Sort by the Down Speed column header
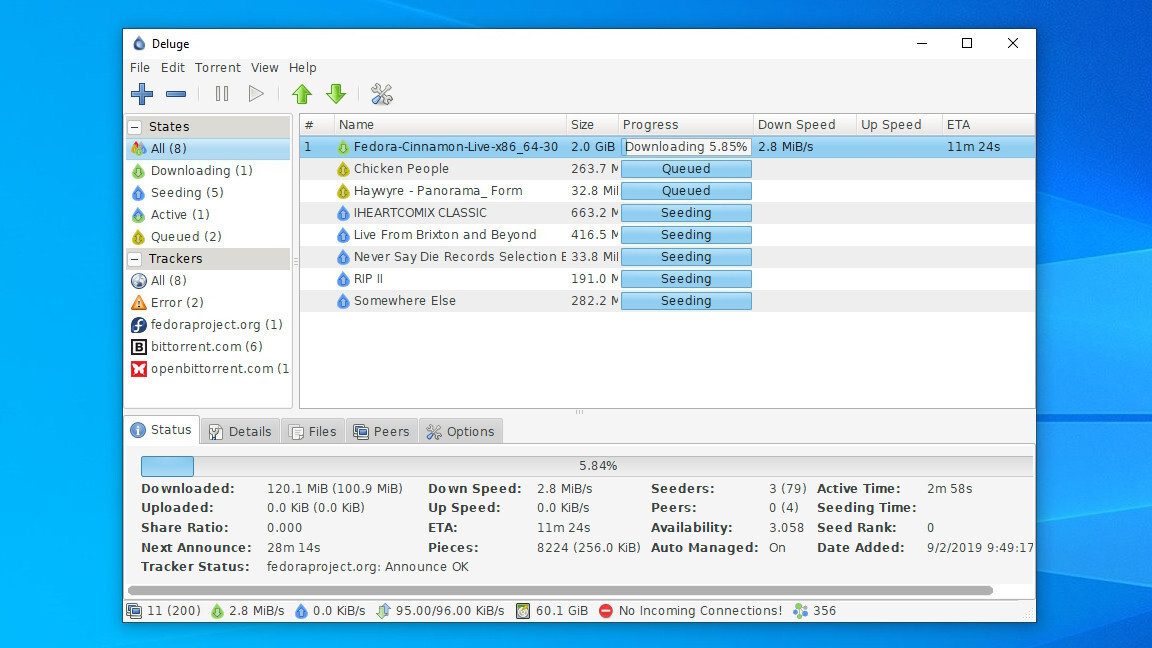Image resolution: width=1152 pixels, height=648 pixels. pos(804,125)
